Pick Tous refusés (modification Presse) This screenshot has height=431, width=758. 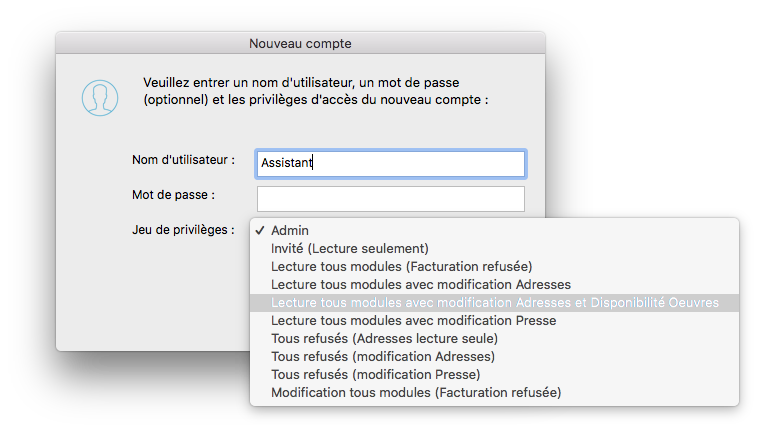[x=375, y=374]
